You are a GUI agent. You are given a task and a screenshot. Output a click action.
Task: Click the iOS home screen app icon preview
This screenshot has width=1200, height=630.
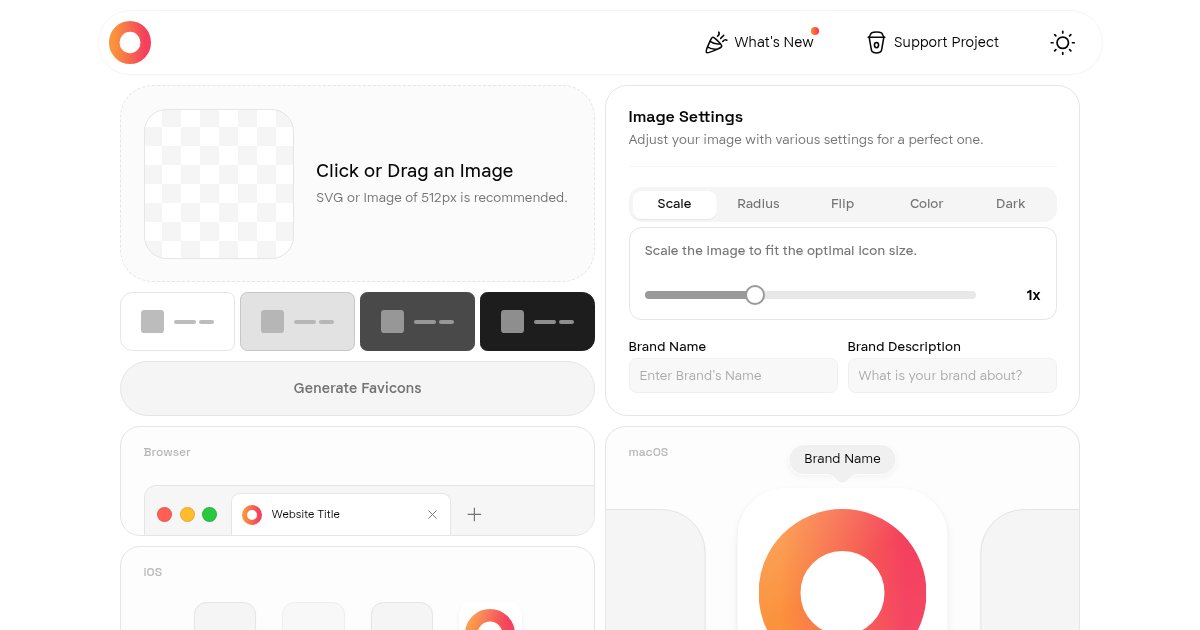(490, 616)
